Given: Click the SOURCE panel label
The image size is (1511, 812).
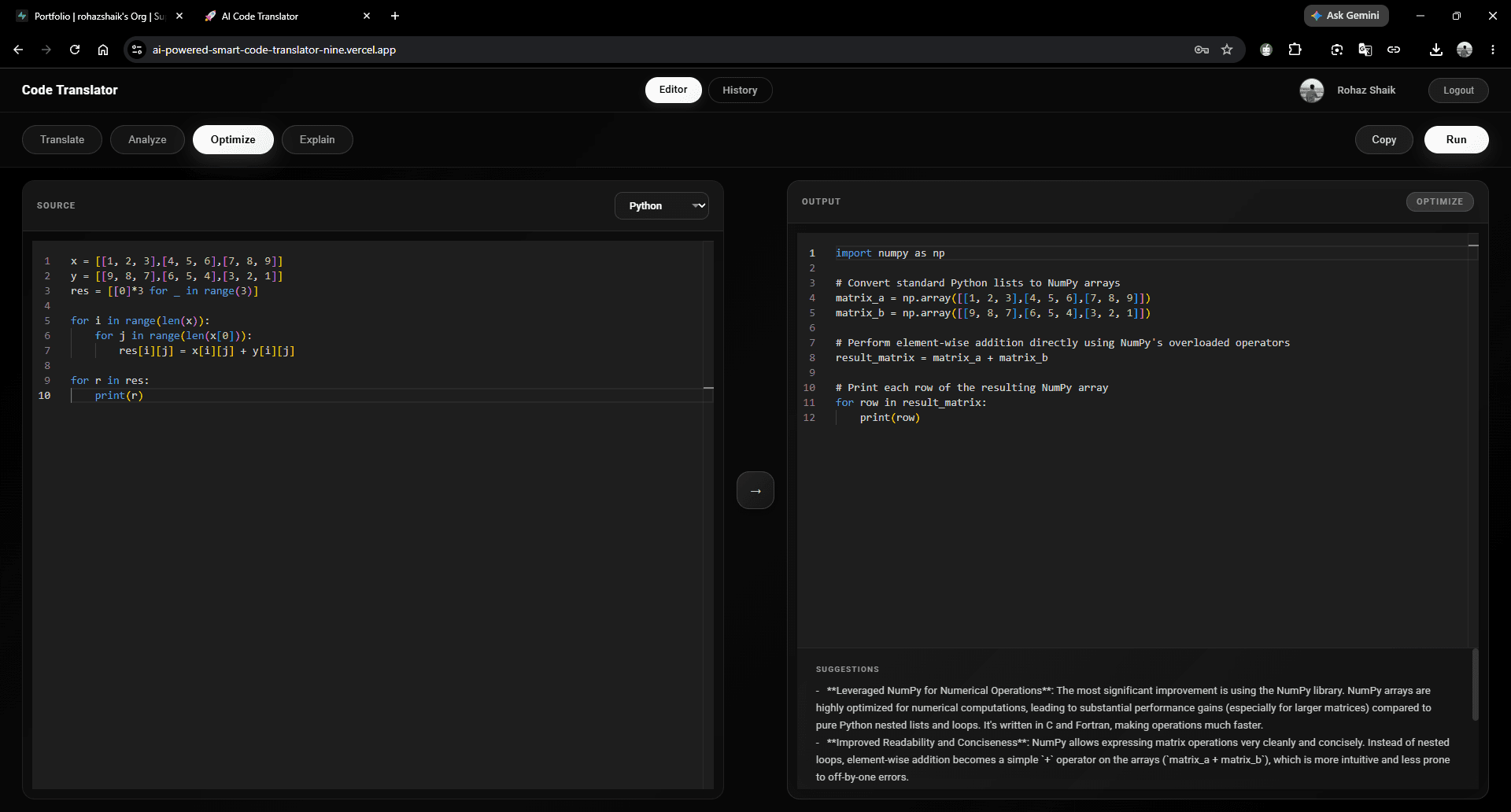Looking at the screenshot, I should 56,205.
